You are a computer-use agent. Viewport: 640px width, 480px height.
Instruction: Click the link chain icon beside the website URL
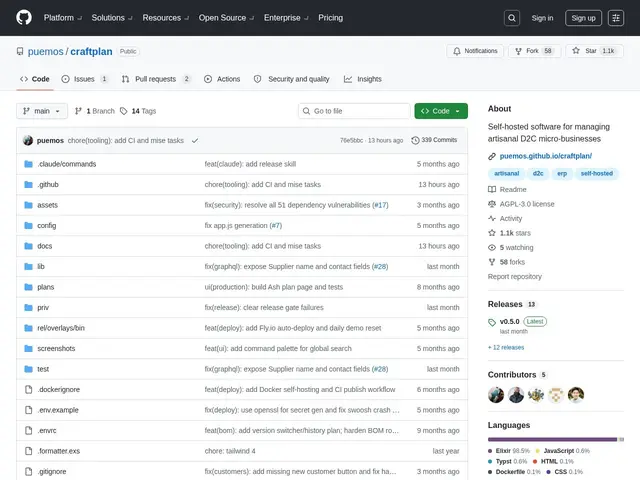click(x=492, y=156)
